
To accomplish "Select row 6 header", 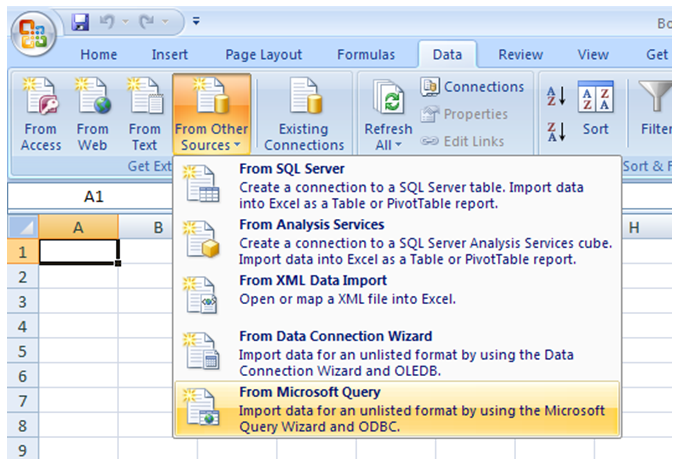I will pos(23,376).
